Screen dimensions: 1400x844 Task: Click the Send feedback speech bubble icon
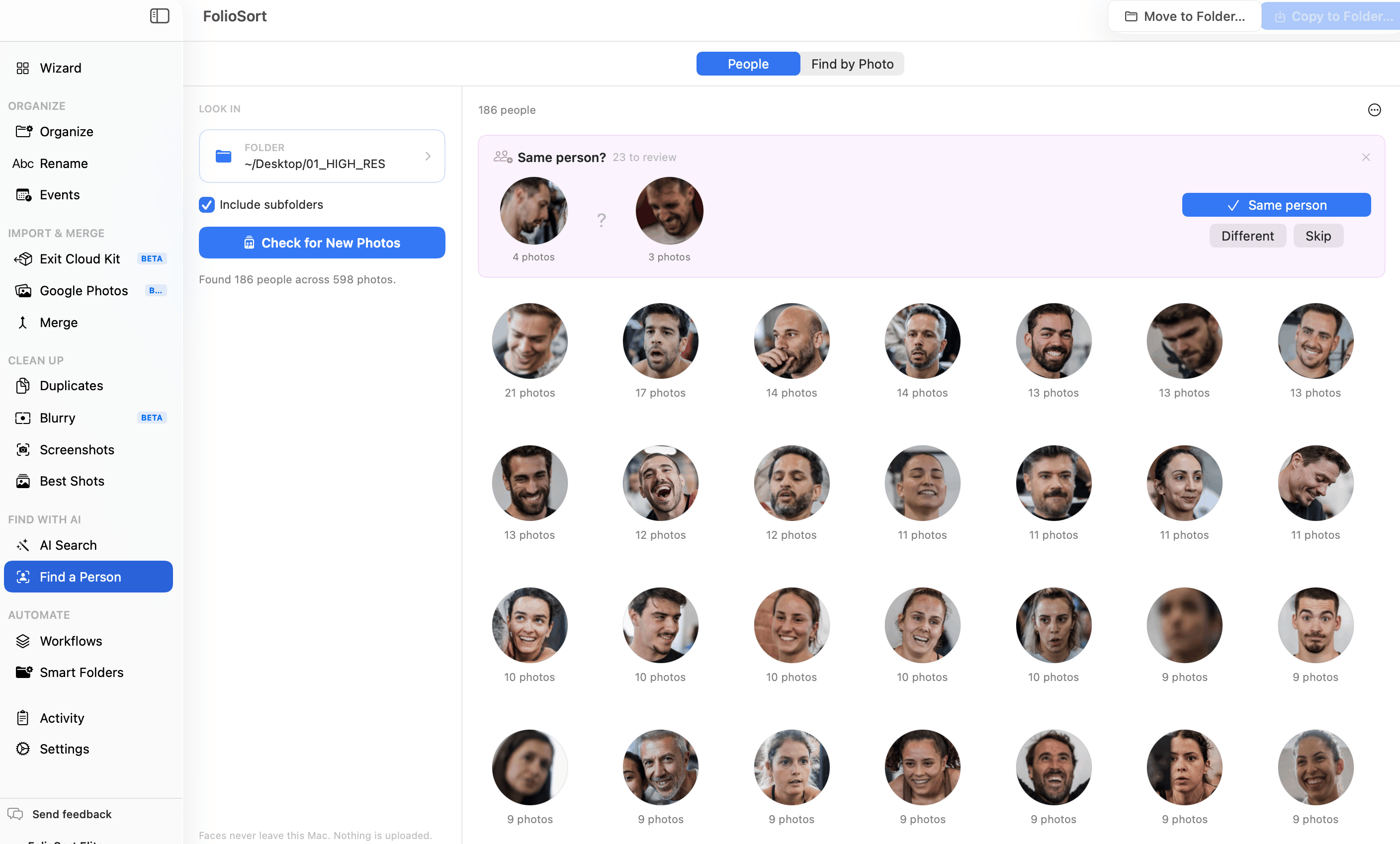(15, 814)
